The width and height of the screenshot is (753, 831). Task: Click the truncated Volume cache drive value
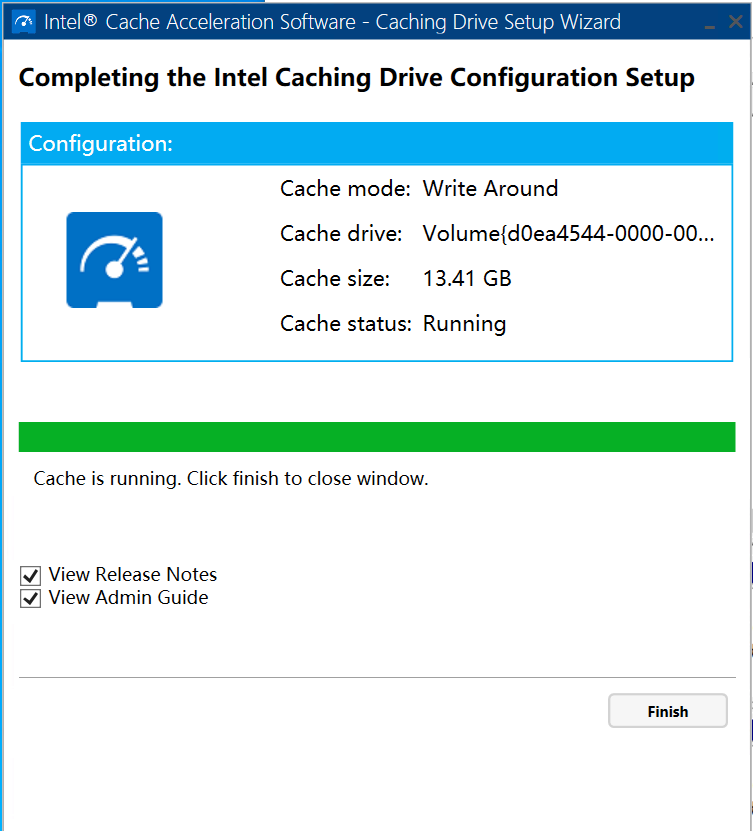point(568,234)
